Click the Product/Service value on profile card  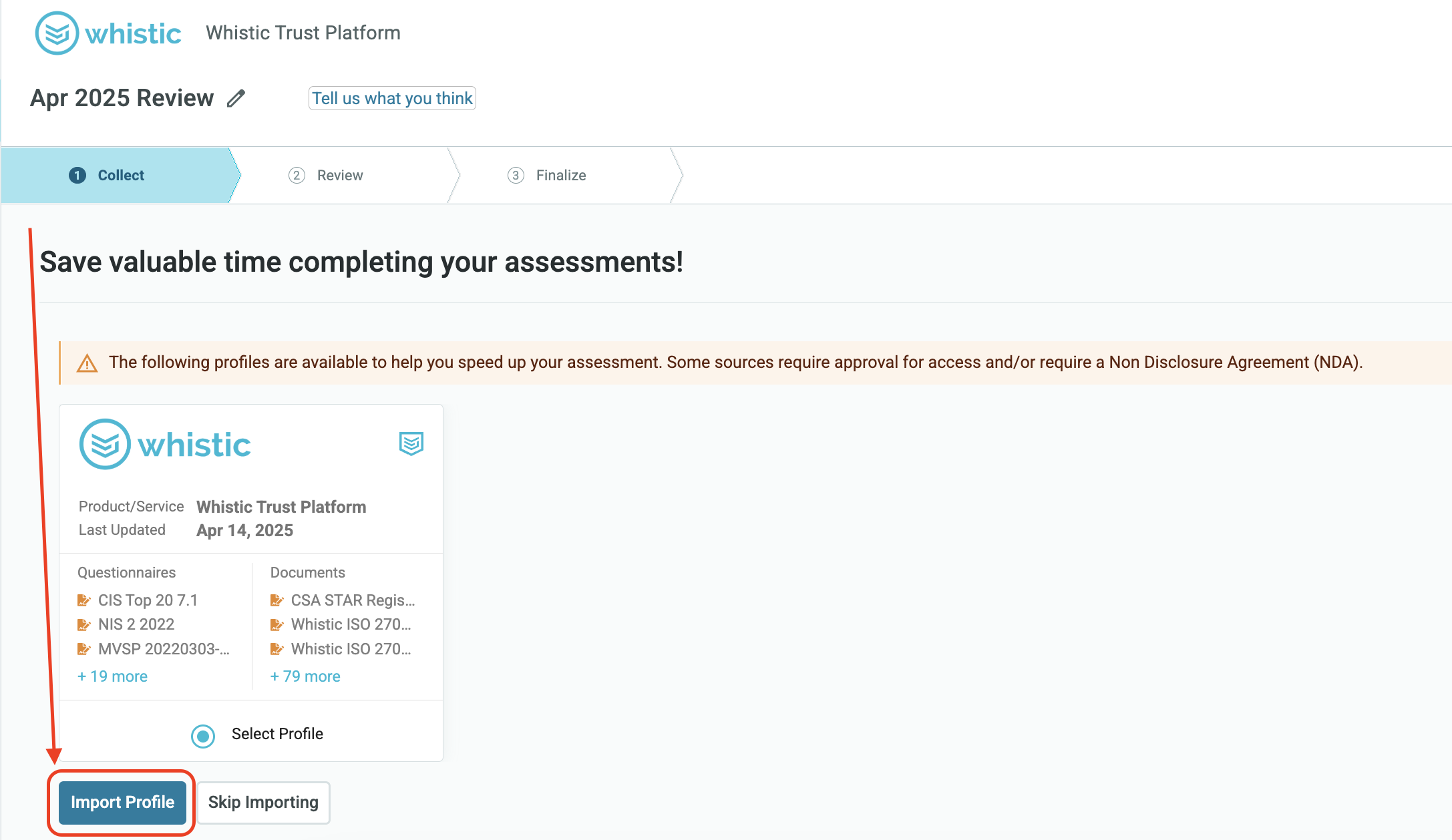(x=281, y=507)
